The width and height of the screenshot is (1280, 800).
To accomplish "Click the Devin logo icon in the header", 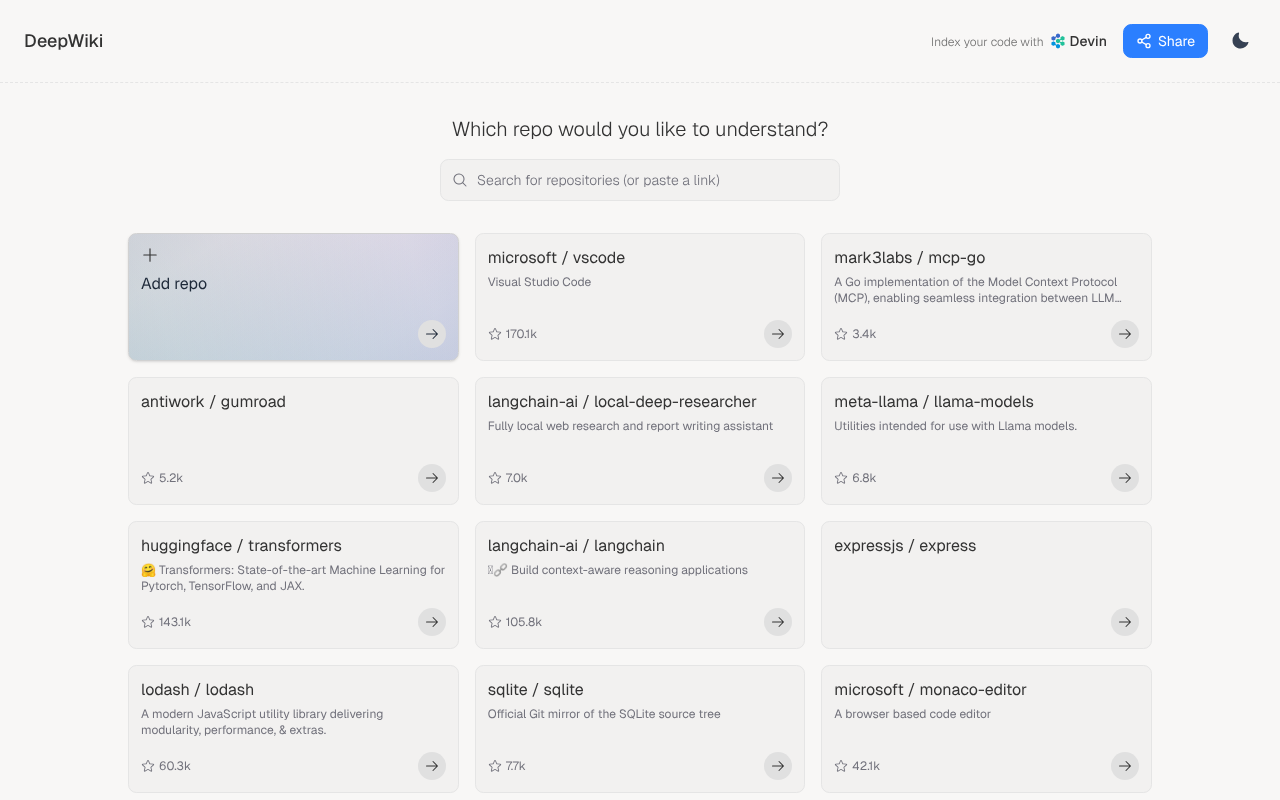I will click(x=1056, y=41).
